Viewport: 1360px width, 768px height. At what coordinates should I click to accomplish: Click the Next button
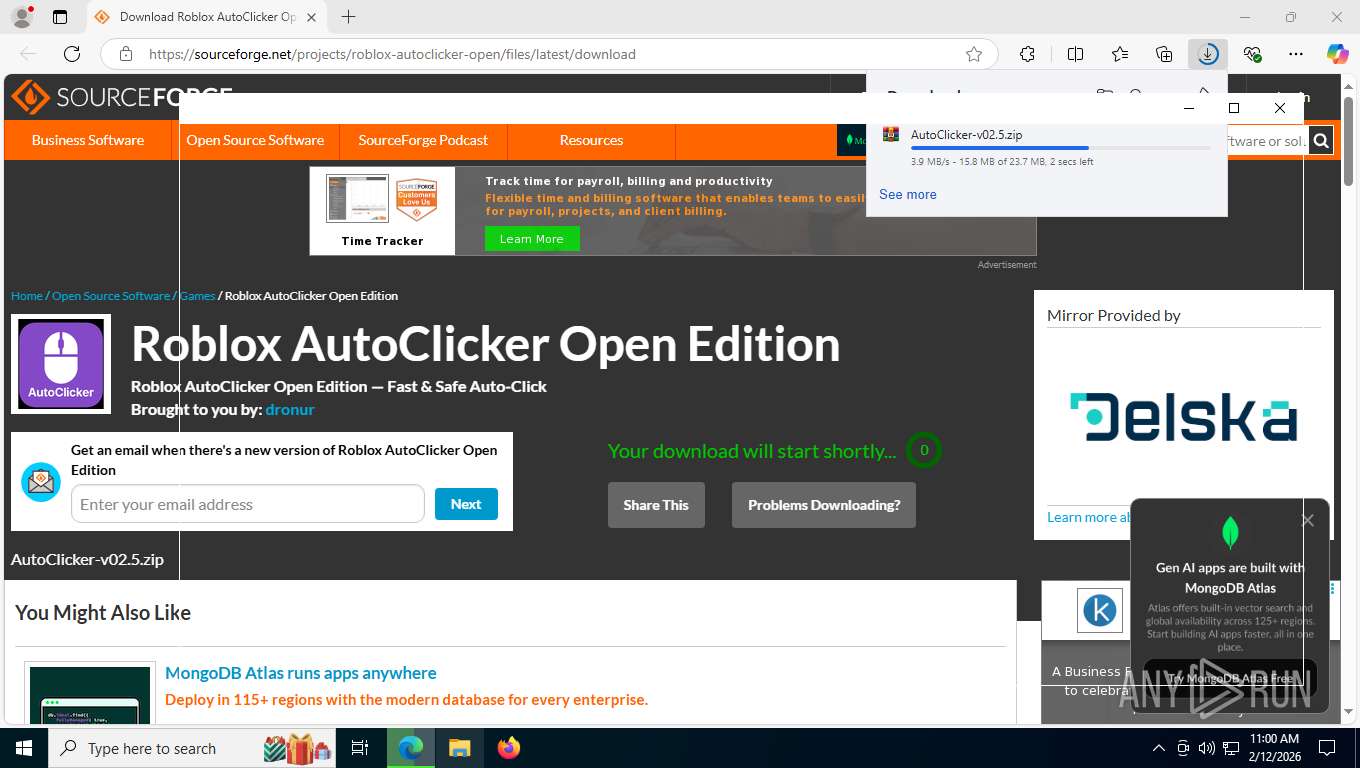coord(466,504)
